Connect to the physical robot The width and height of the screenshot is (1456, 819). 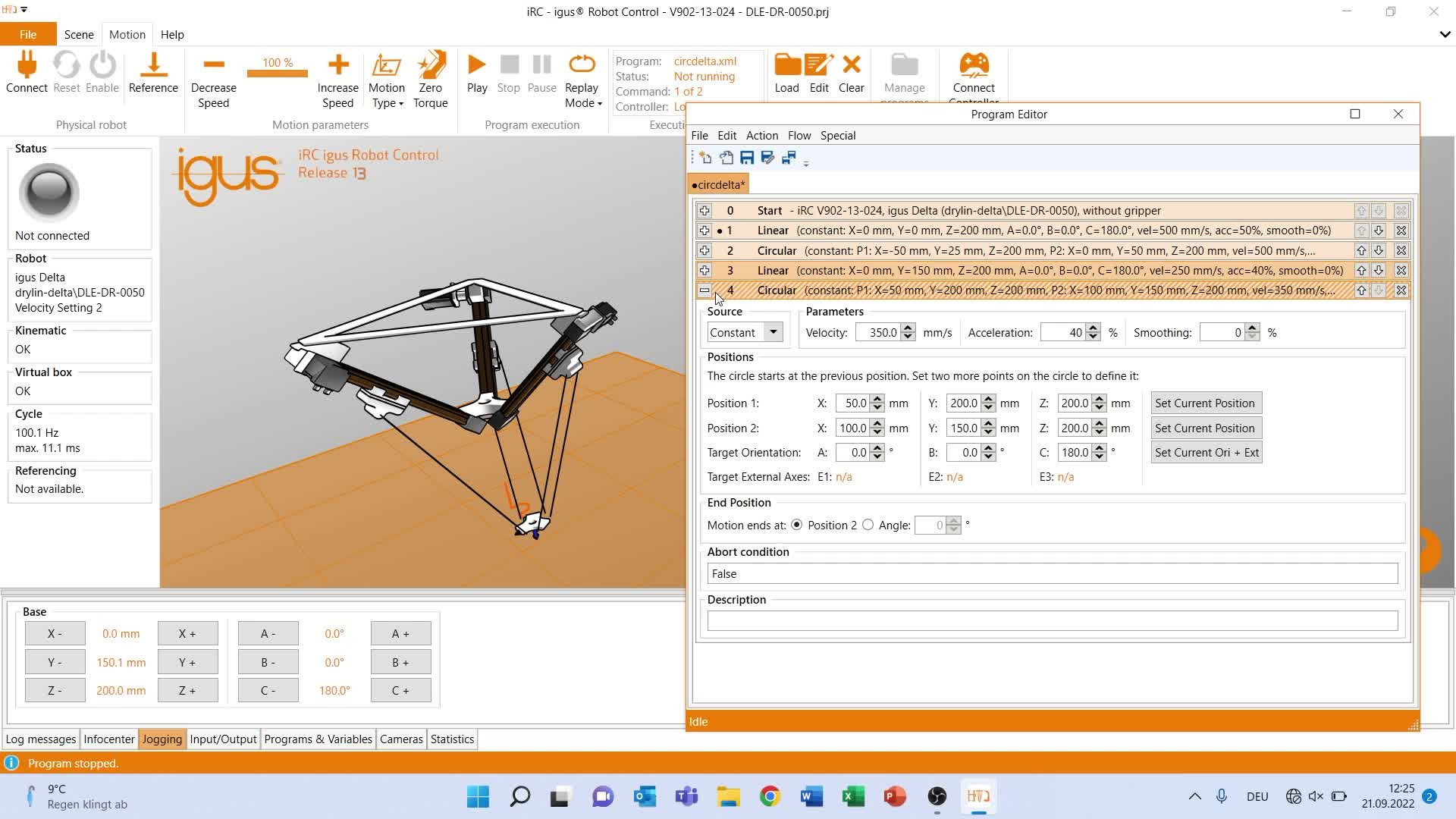click(27, 73)
